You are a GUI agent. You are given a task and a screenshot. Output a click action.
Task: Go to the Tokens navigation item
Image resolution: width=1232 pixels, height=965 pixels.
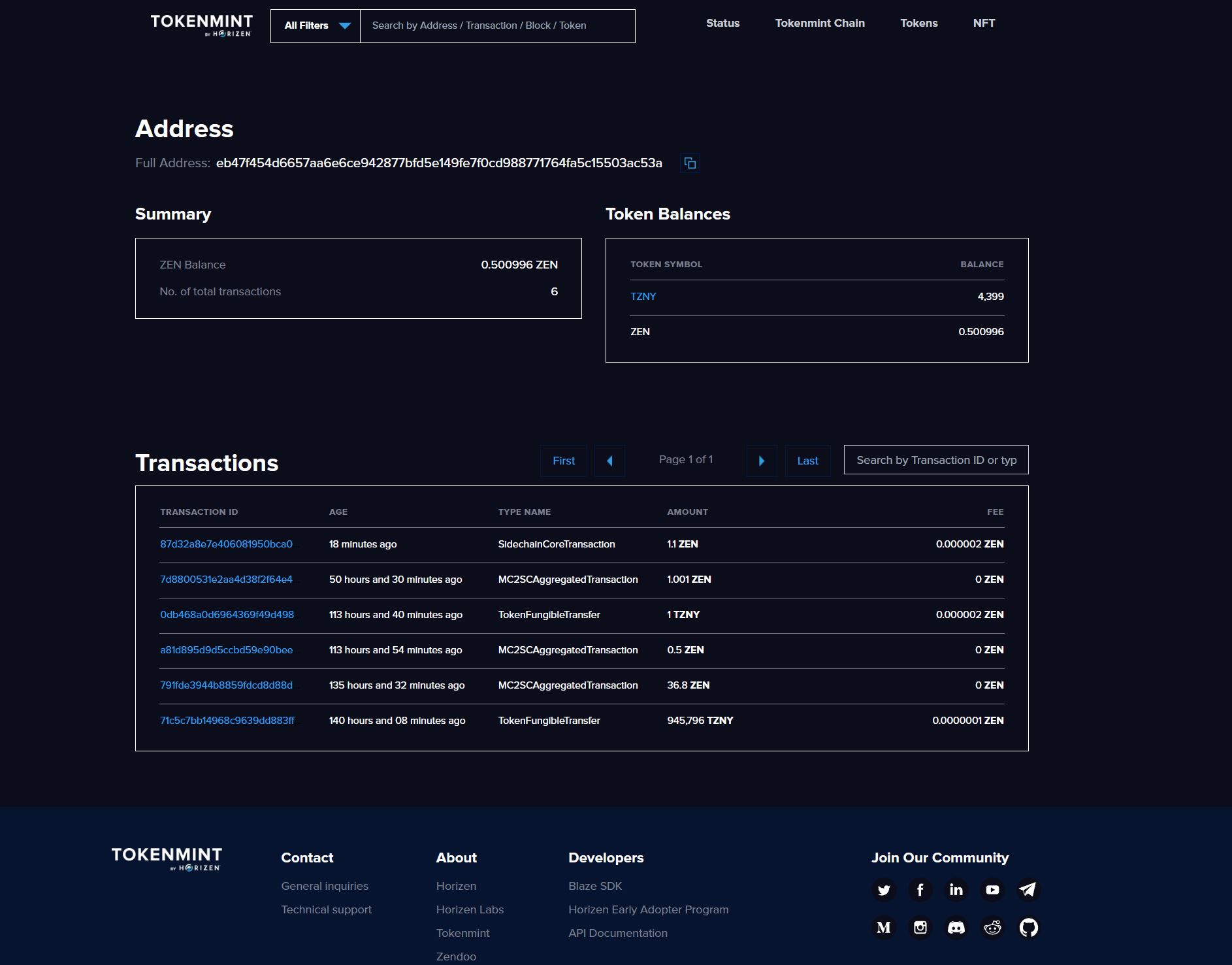[918, 23]
